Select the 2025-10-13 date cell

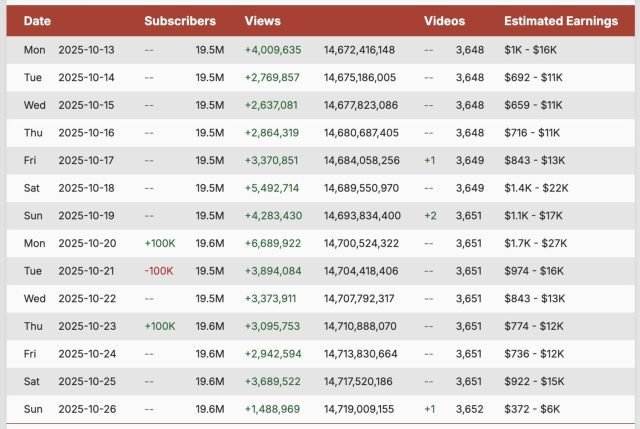87,48
